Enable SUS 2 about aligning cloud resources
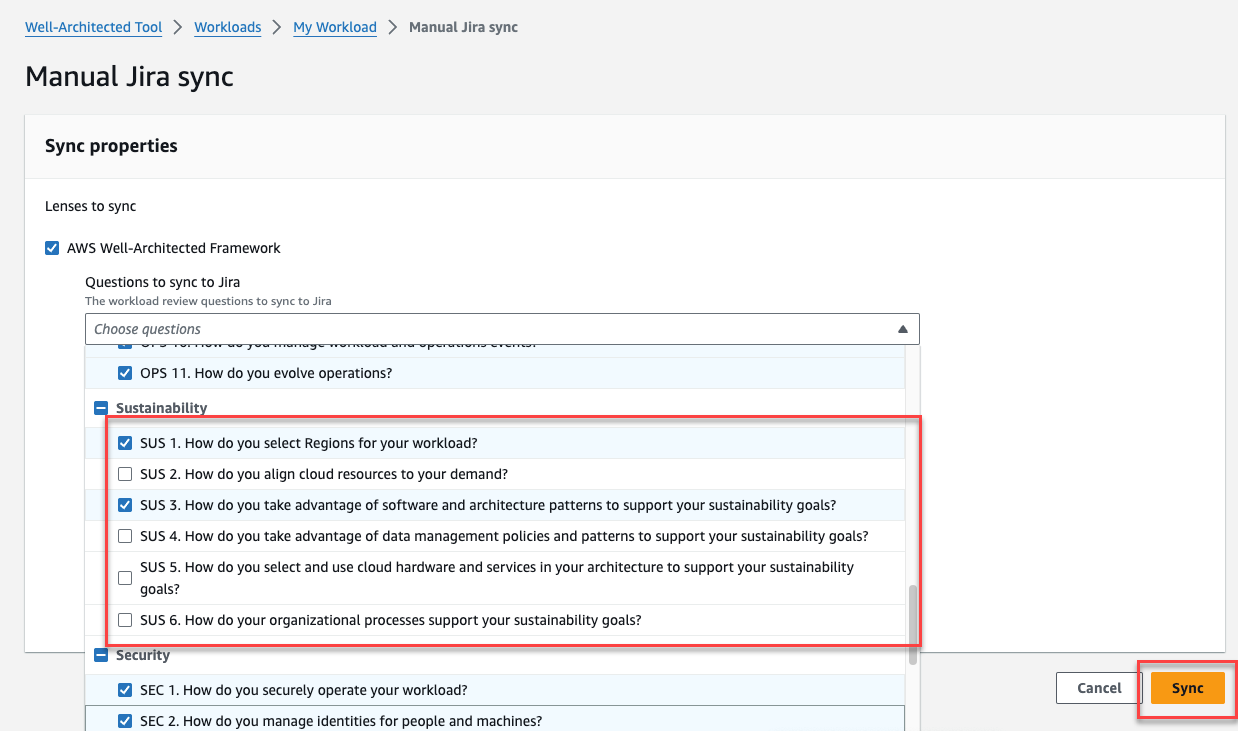This screenshot has width=1238, height=731. tap(124, 473)
